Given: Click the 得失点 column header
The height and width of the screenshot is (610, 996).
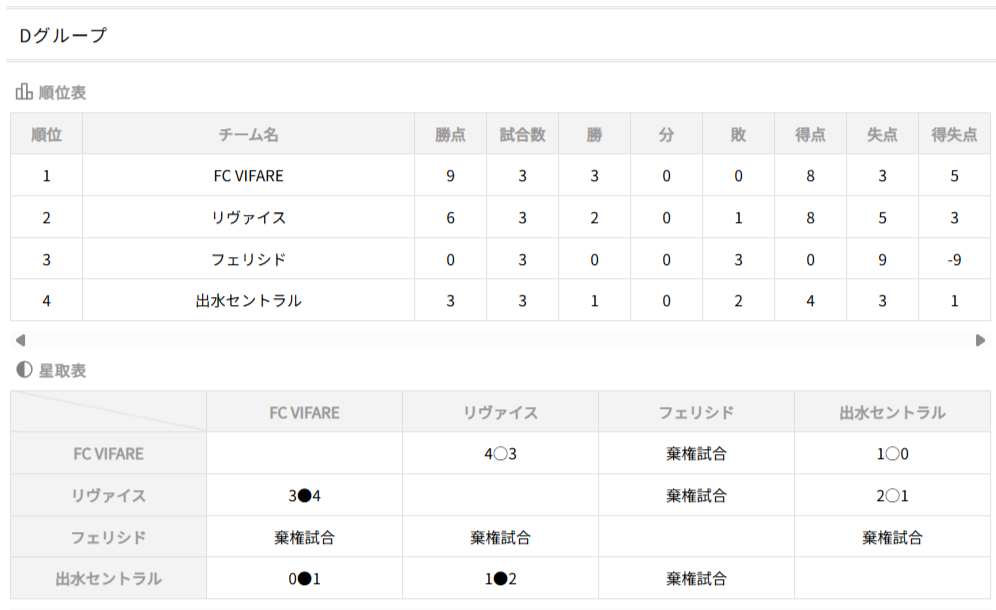Looking at the screenshot, I should point(954,134).
